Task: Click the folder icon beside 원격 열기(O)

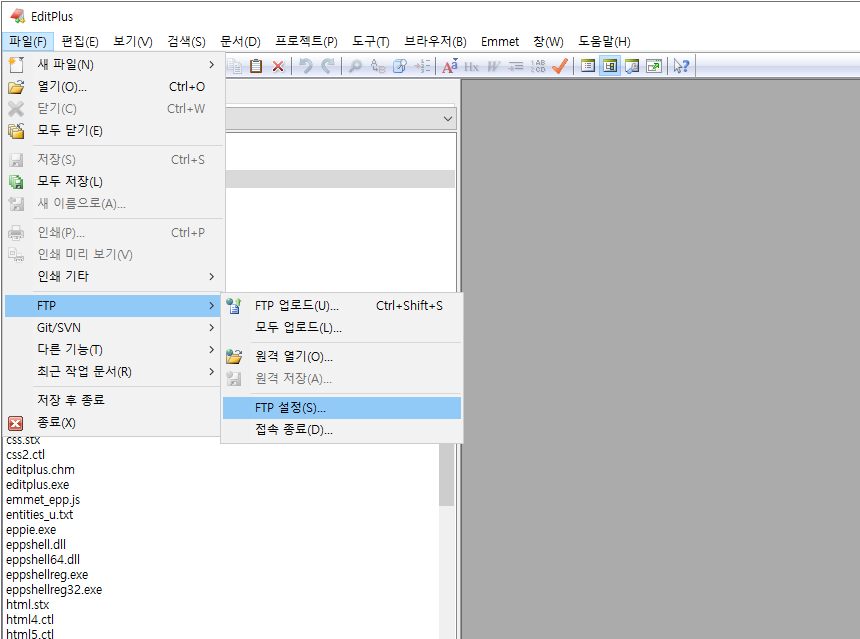Action: [x=234, y=357]
